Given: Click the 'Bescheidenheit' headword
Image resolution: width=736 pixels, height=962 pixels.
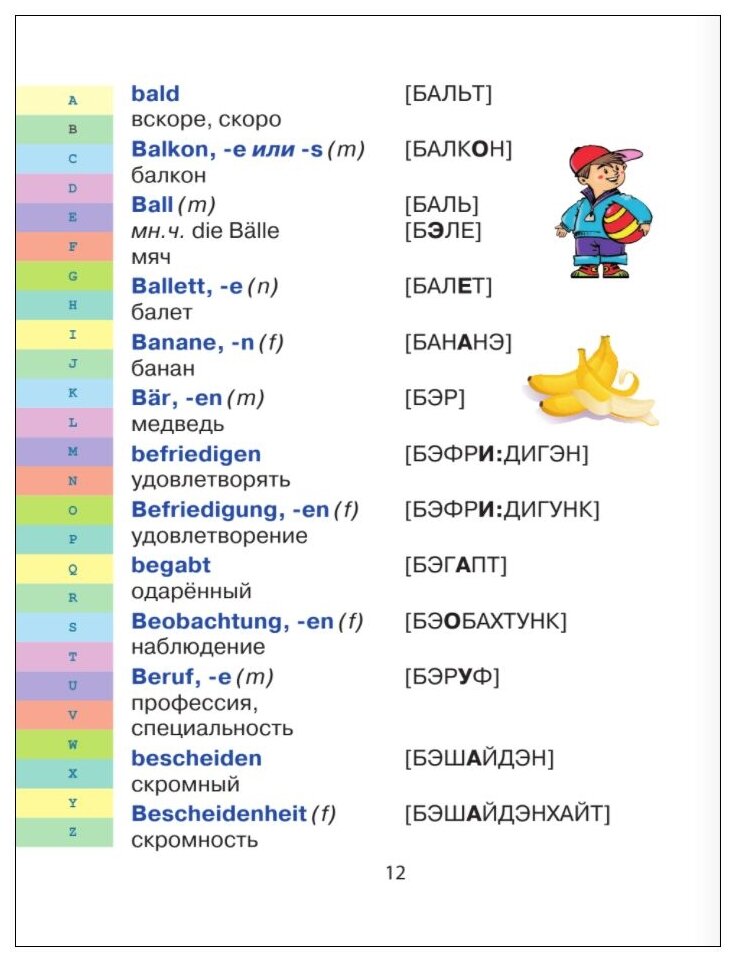Looking at the screenshot, I should [218, 814].
